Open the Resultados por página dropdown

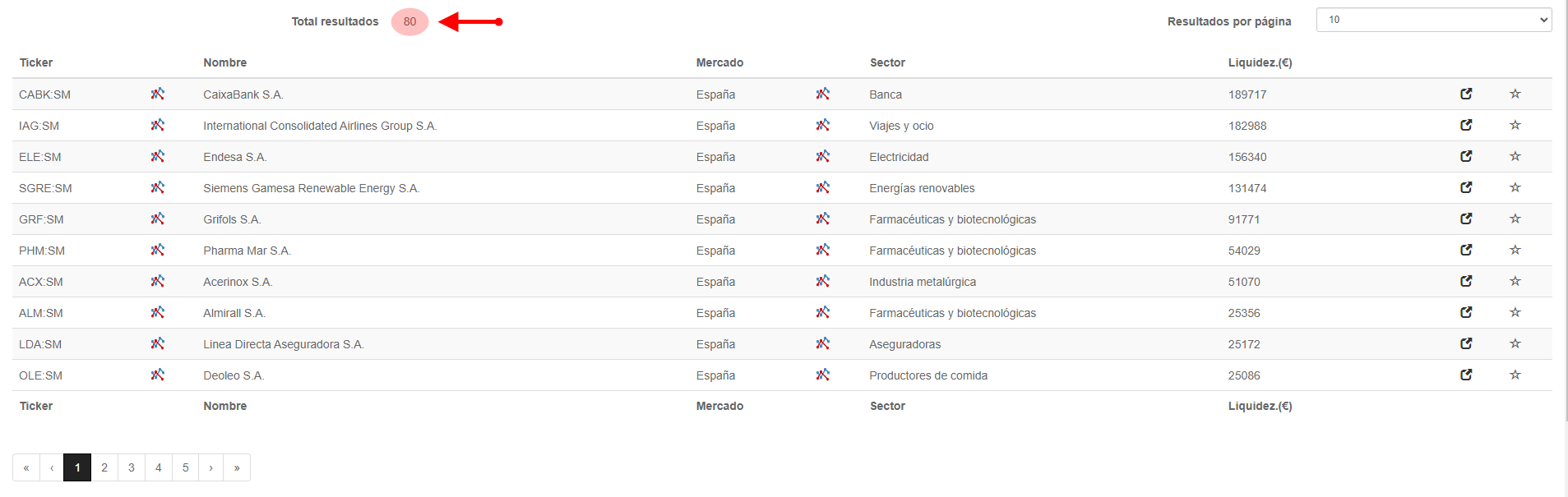coord(1433,20)
